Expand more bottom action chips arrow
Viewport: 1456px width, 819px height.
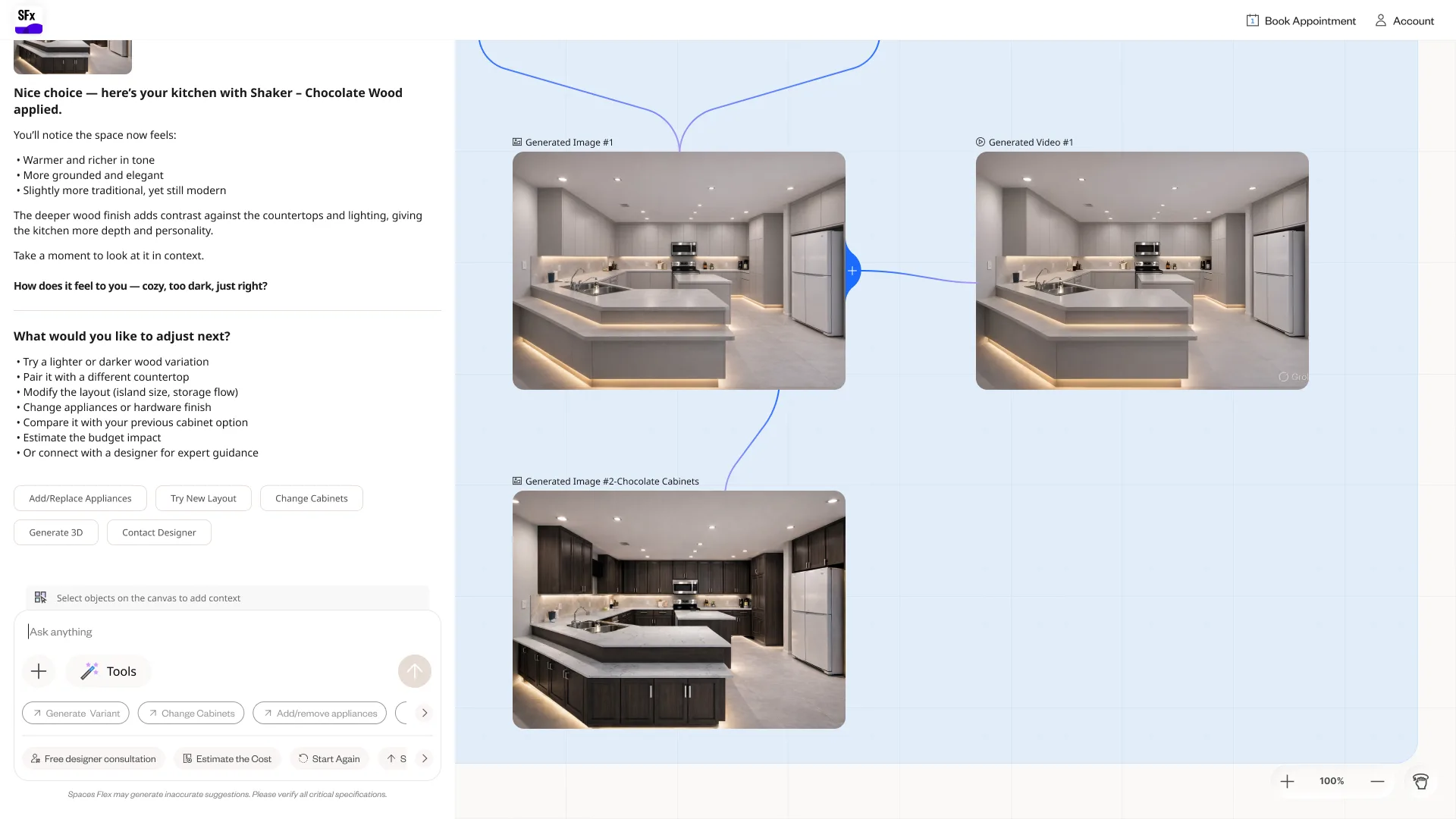coord(425,758)
